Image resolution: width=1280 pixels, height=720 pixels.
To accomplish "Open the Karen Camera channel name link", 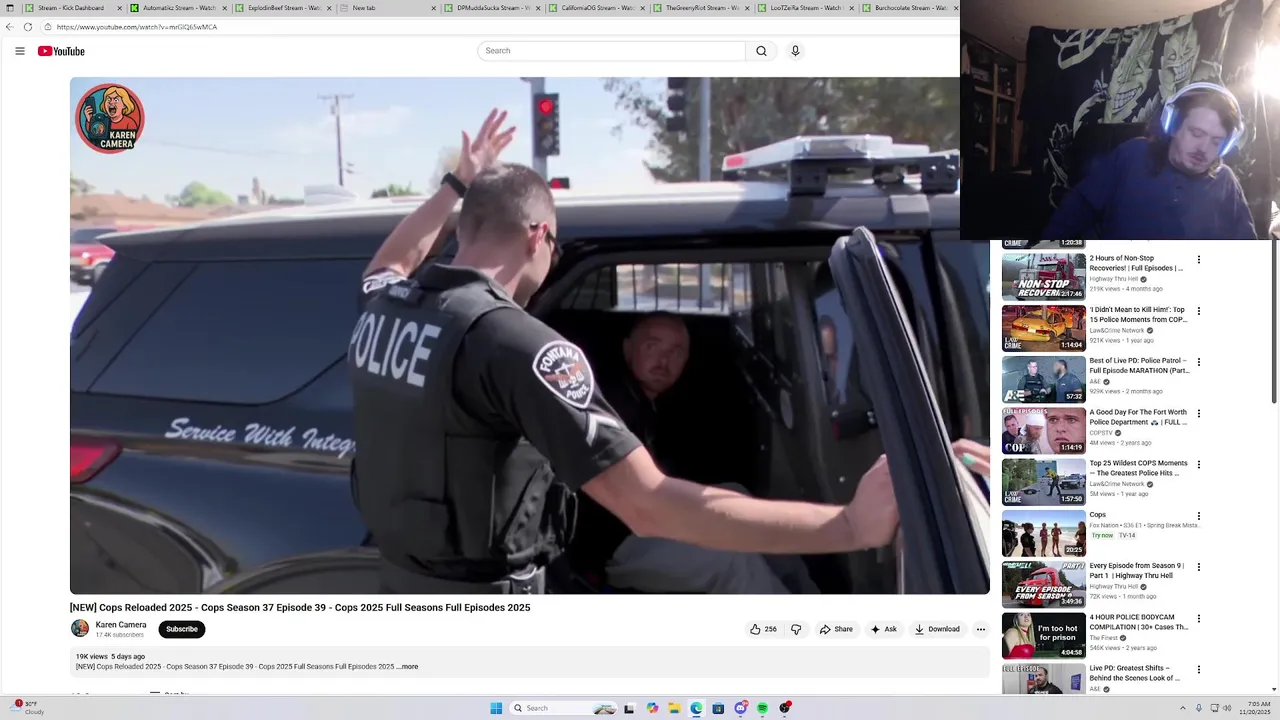I will [121, 625].
